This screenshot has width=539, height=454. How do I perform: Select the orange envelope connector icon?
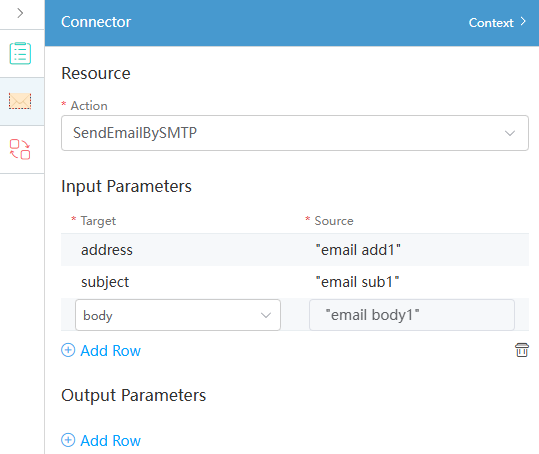20,101
